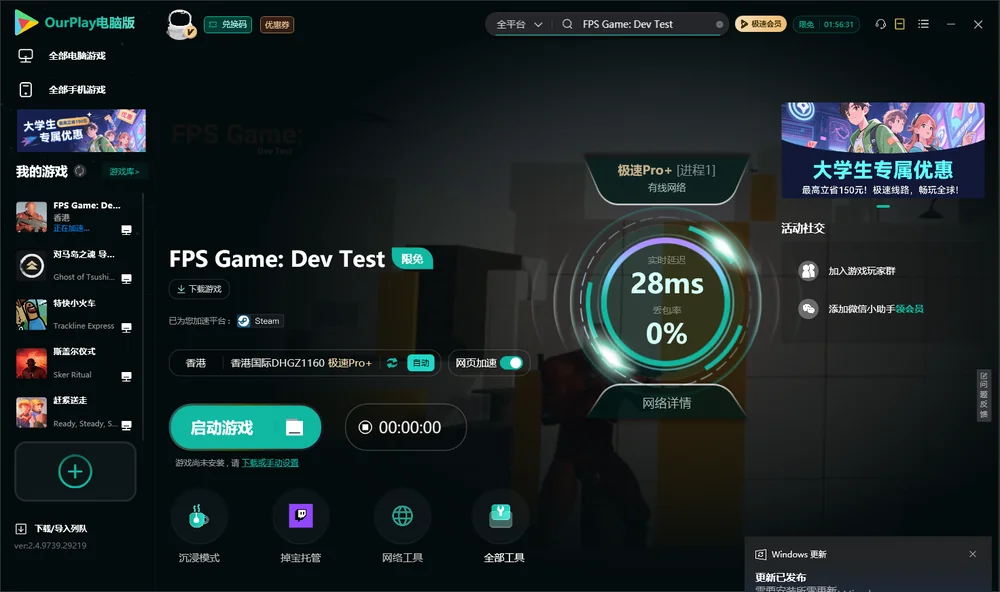This screenshot has height=592, width=1000.
Task: Click the ver:2.4.9739.29219 version text
Action: pos(50,546)
